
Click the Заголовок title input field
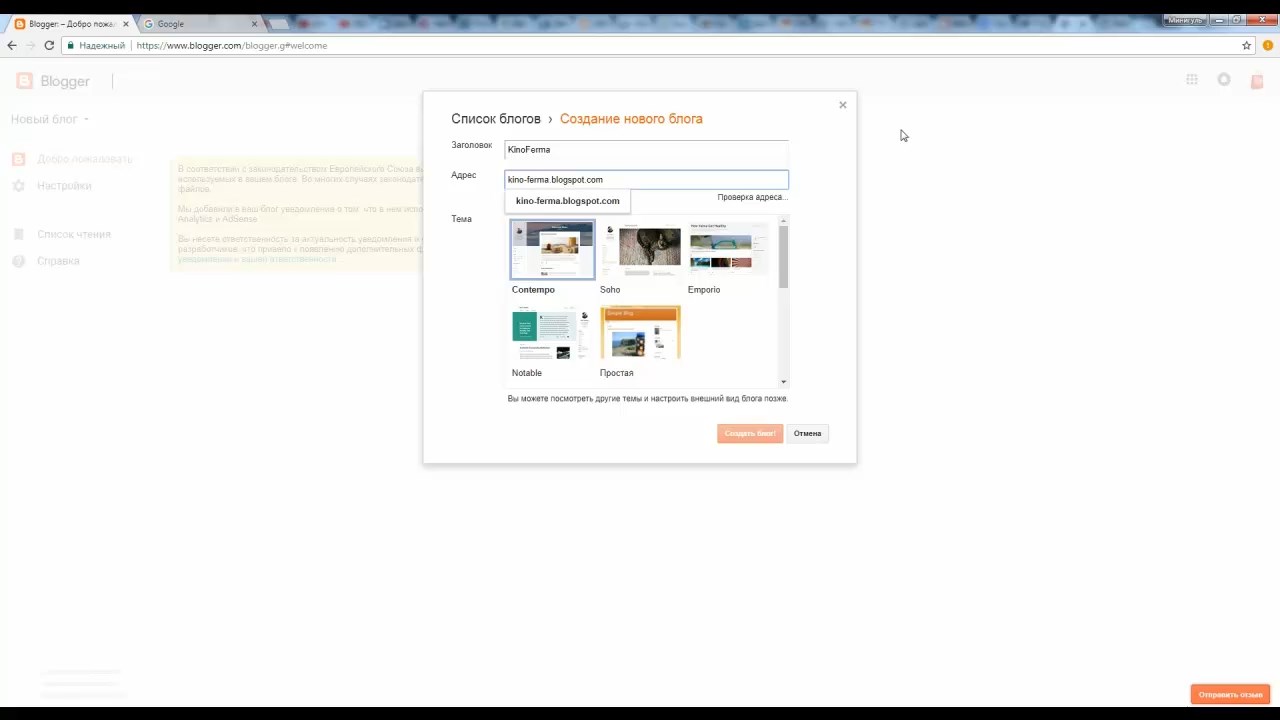646,150
